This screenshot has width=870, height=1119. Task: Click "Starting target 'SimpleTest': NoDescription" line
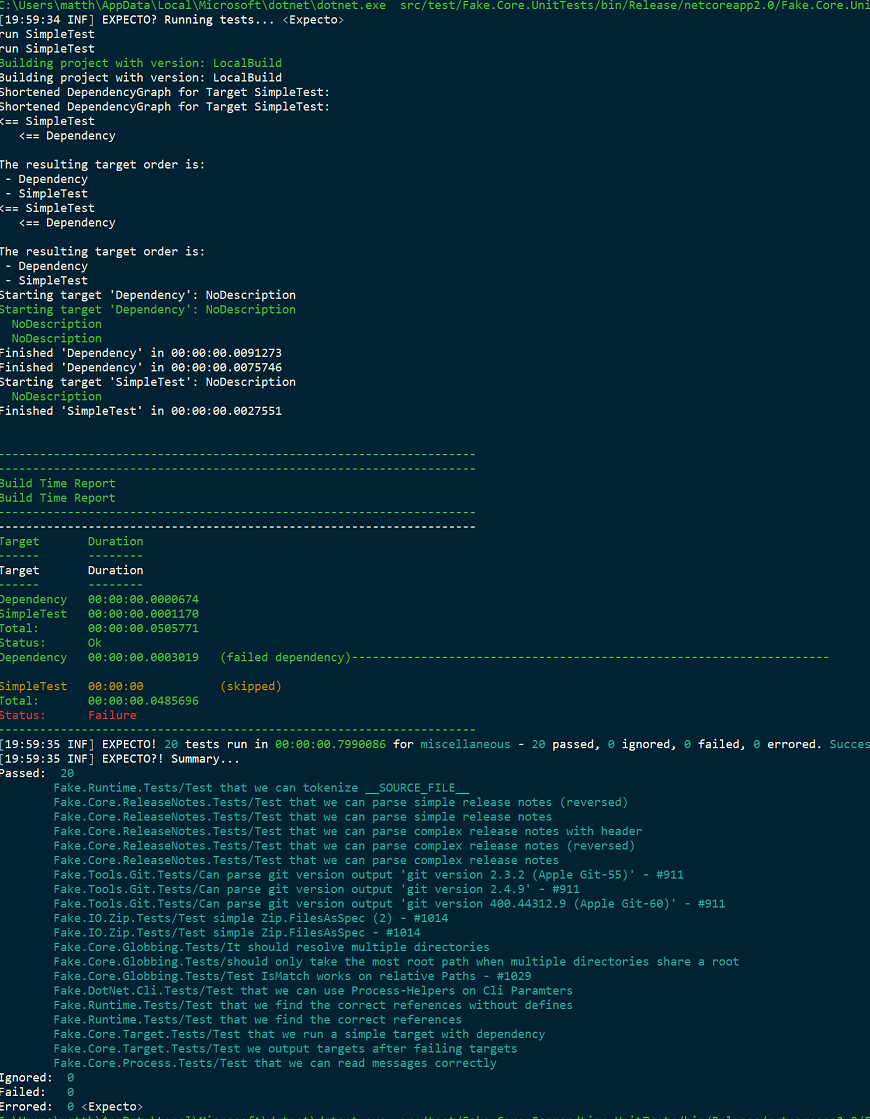click(148, 382)
